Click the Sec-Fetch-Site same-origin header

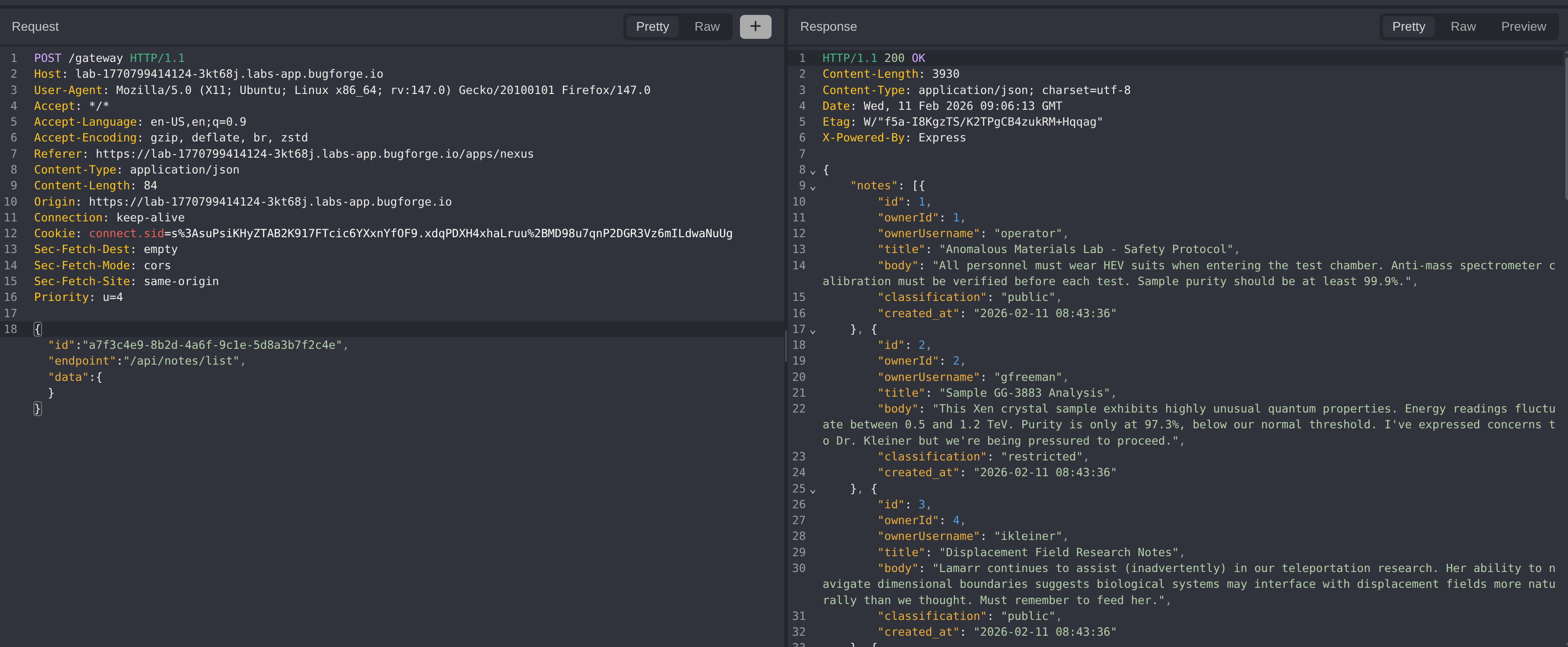pos(126,281)
